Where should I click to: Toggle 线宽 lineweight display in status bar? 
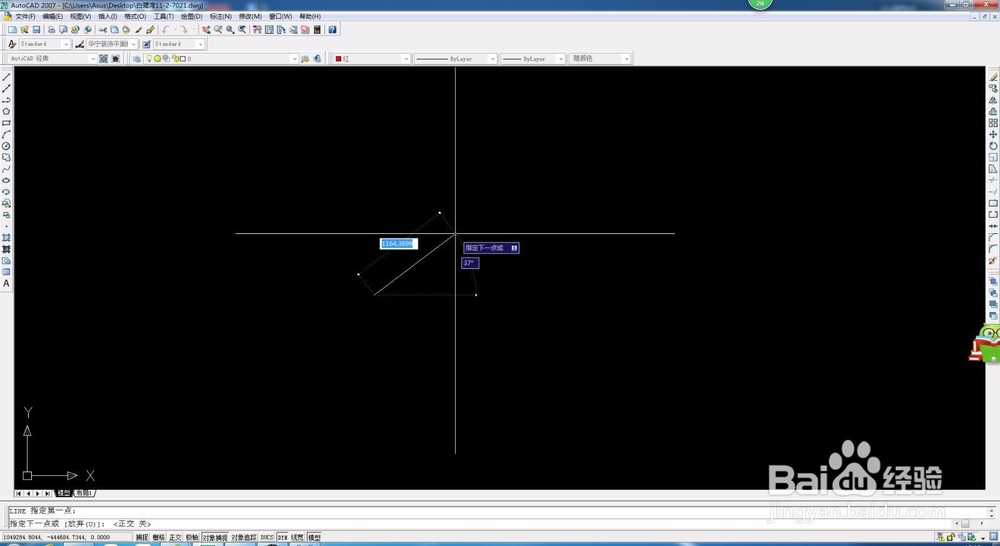[298, 538]
